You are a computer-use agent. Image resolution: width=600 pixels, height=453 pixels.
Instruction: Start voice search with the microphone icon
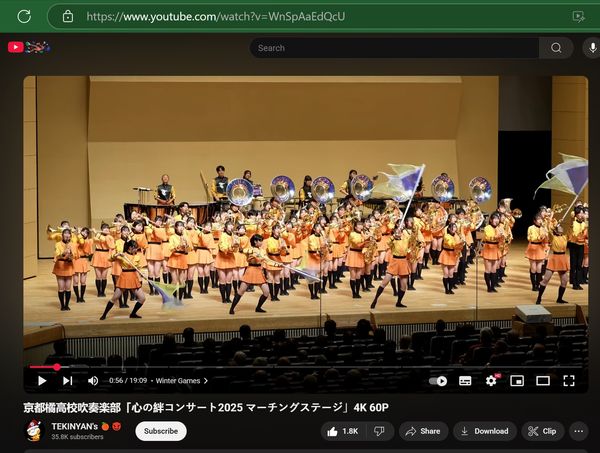[592, 48]
